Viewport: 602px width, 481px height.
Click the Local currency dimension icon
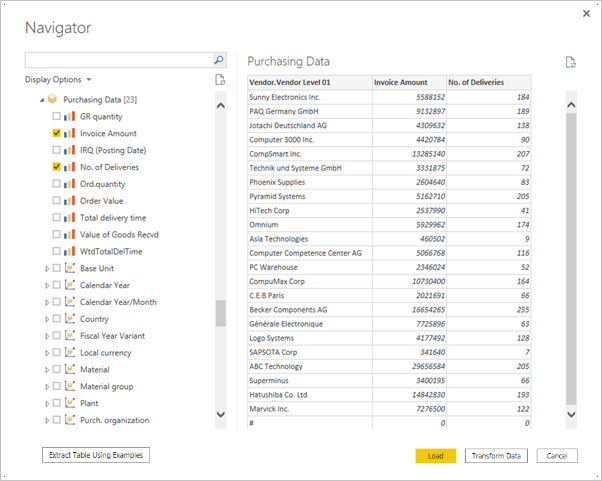tap(69, 352)
